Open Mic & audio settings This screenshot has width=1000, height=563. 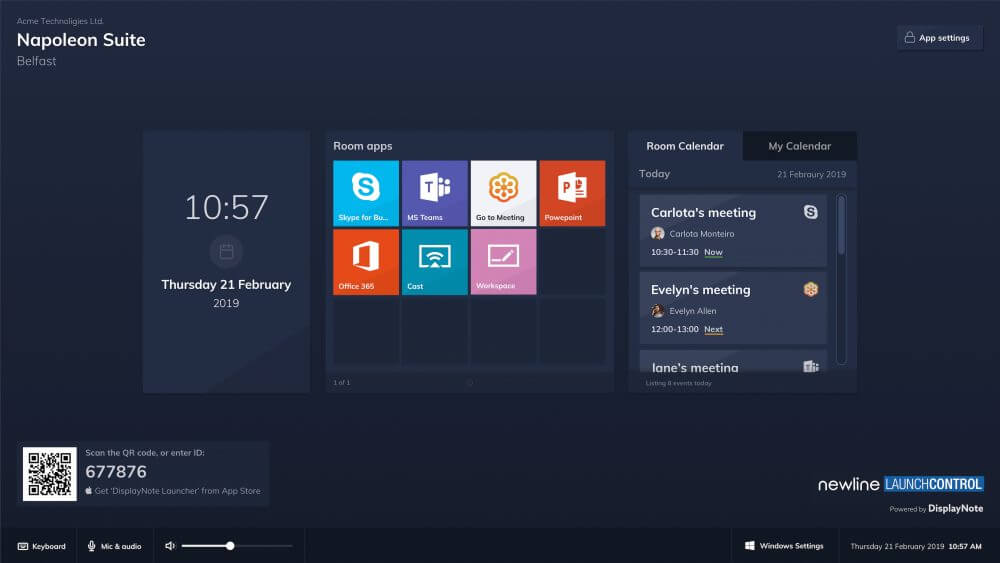(115, 546)
